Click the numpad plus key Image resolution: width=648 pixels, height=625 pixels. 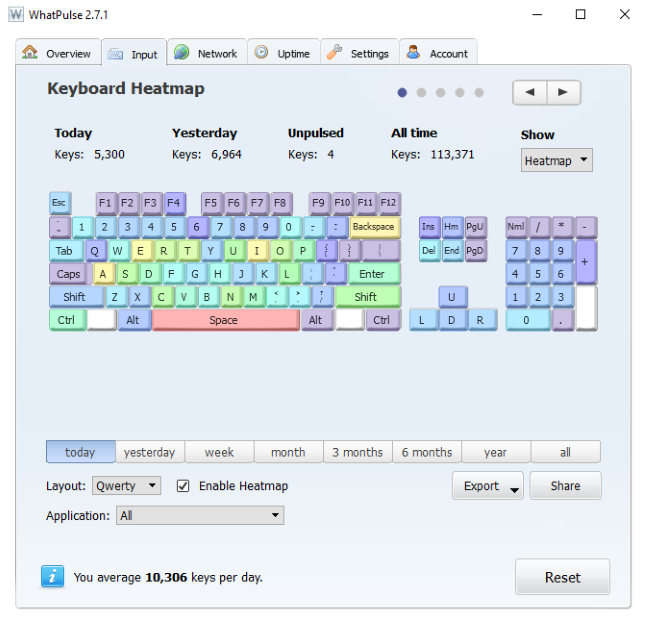click(586, 262)
